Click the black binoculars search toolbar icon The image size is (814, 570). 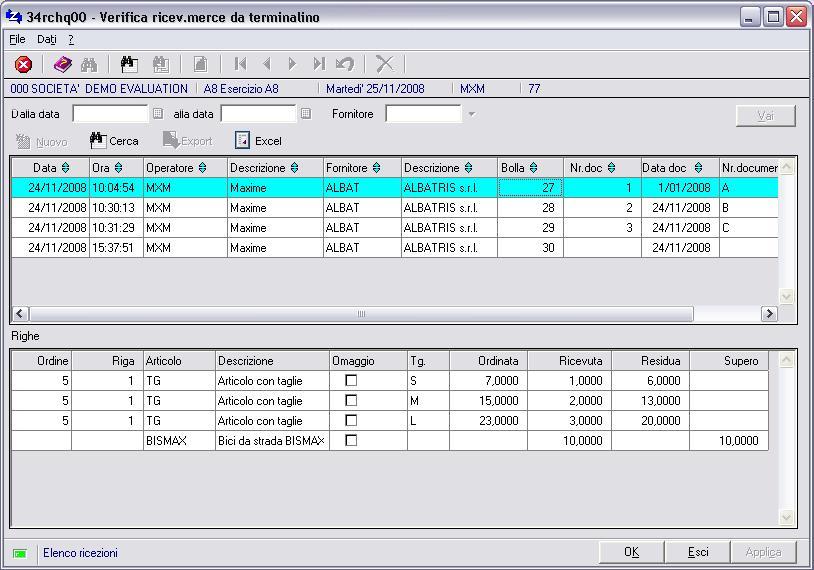tap(128, 64)
